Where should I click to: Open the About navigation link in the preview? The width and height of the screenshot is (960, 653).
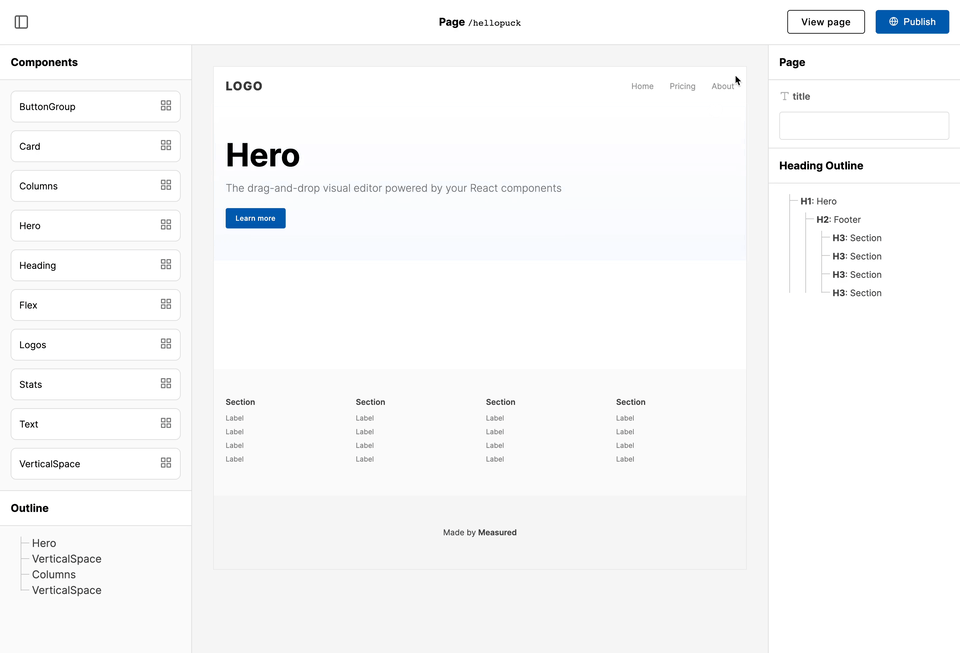[722, 86]
